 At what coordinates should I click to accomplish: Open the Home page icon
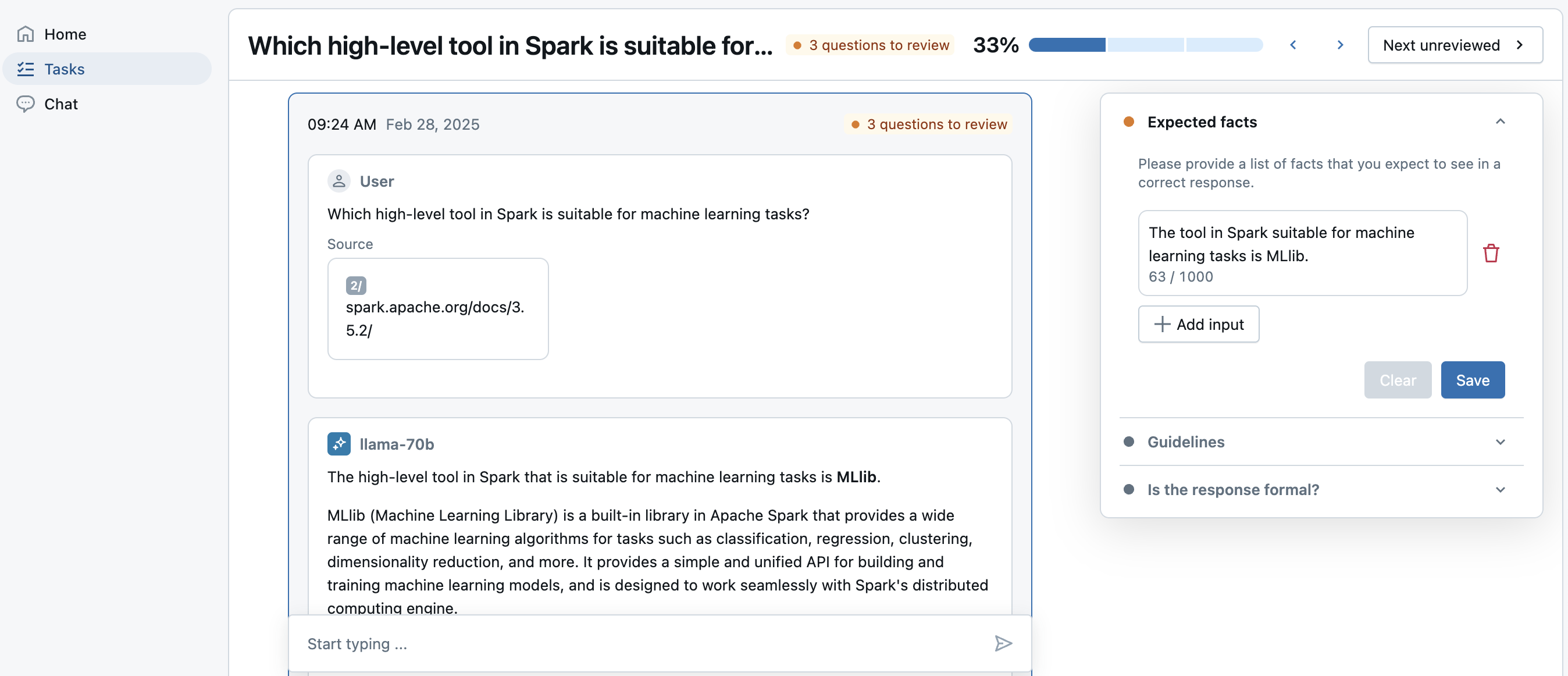(26, 34)
